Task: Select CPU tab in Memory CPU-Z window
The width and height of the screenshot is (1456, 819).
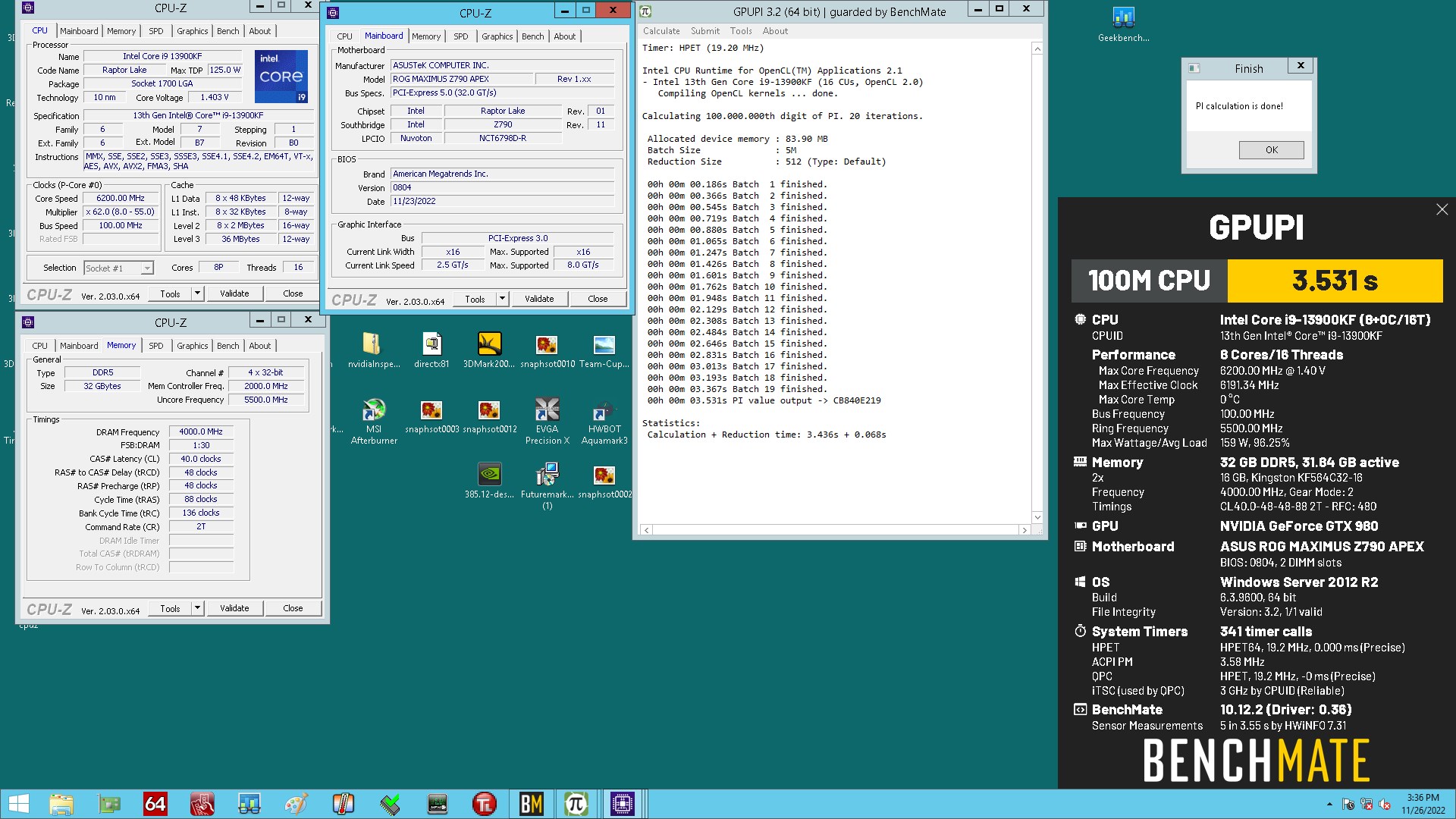Action: click(40, 346)
